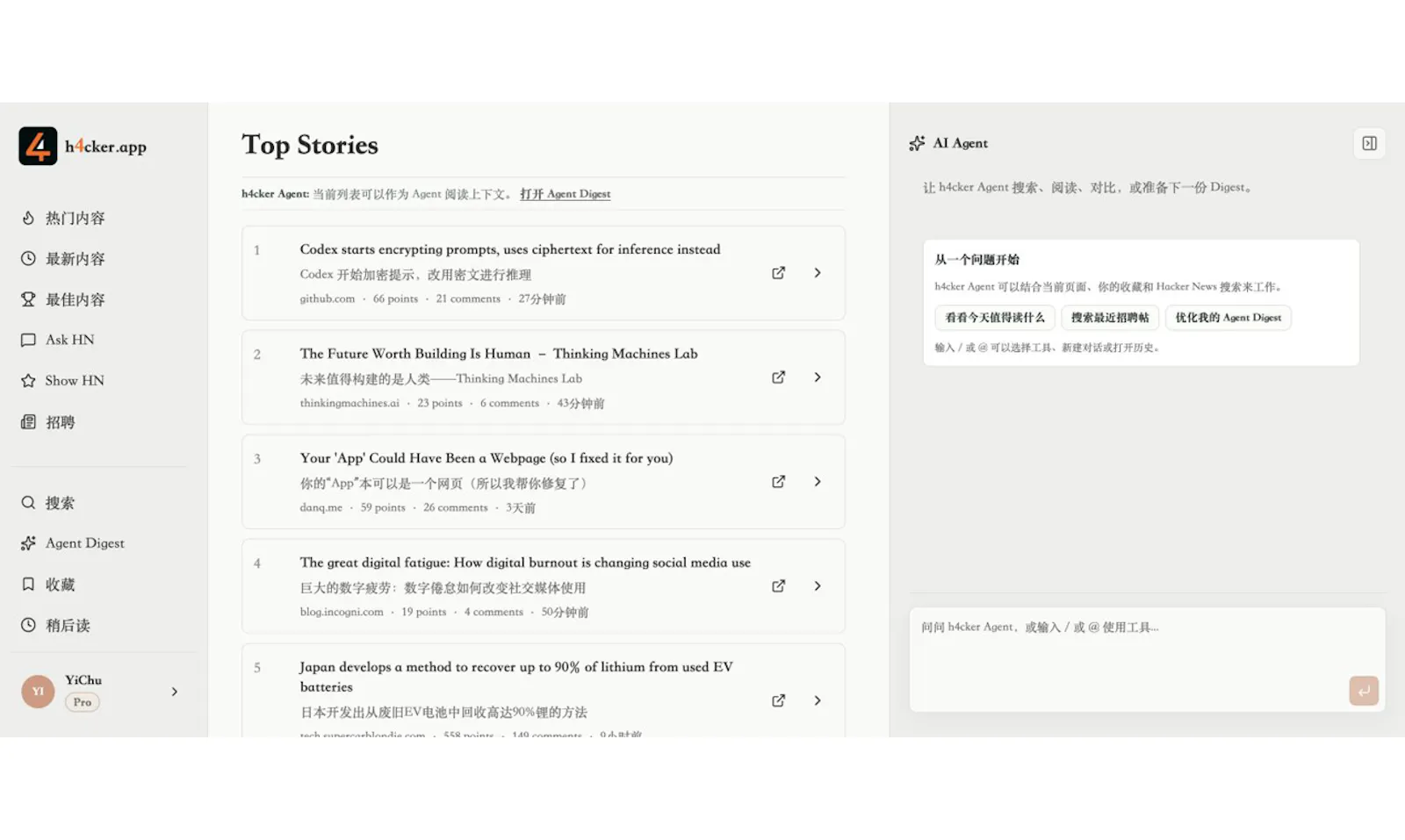Image resolution: width=1405 pixels, height=840 pixels.
Task: Open Agent Digest in the sidebar
Action: click(84, 543)
